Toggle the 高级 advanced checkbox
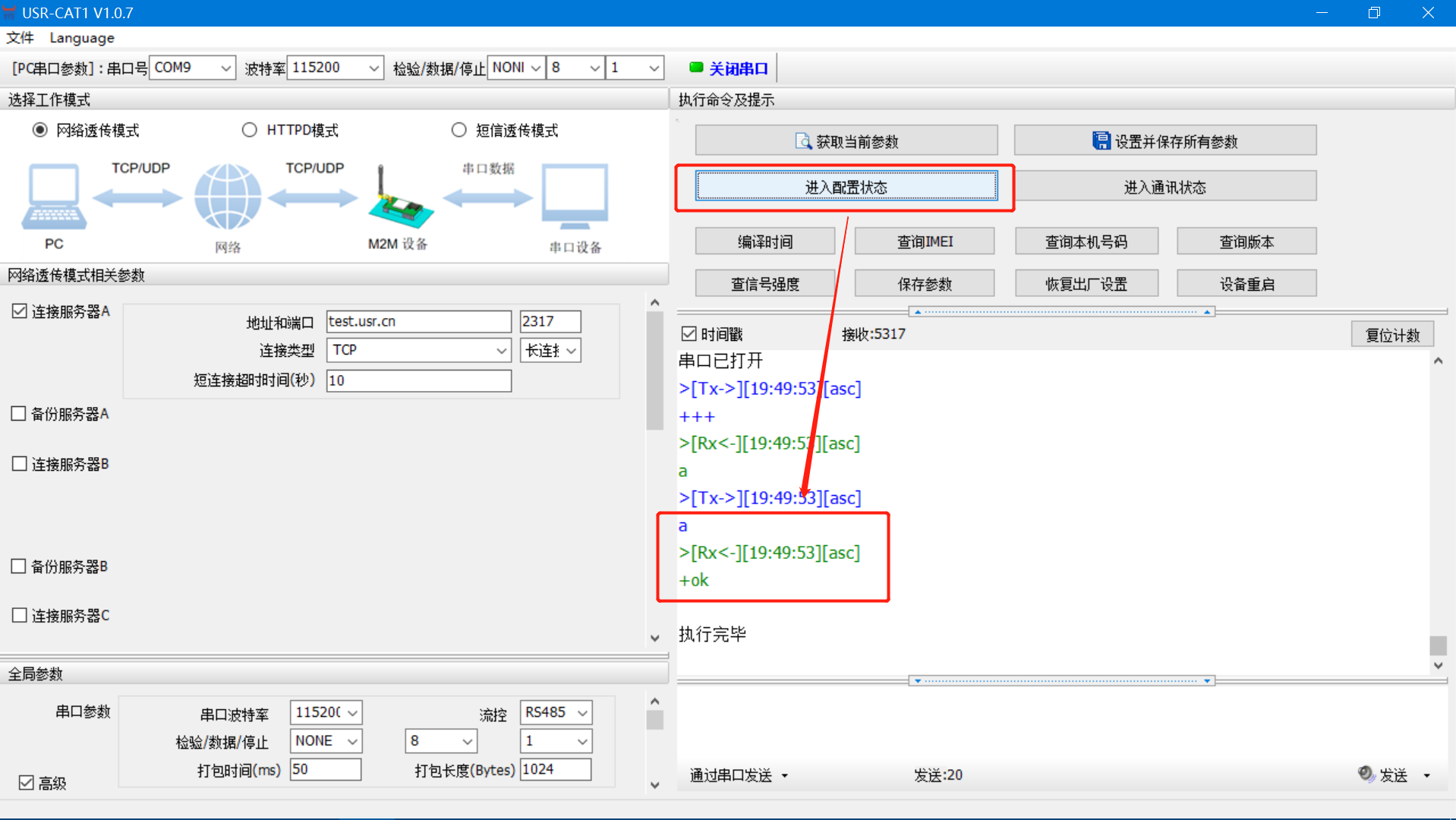Viewport: 1456px width, 820px height. coord(27,782)
